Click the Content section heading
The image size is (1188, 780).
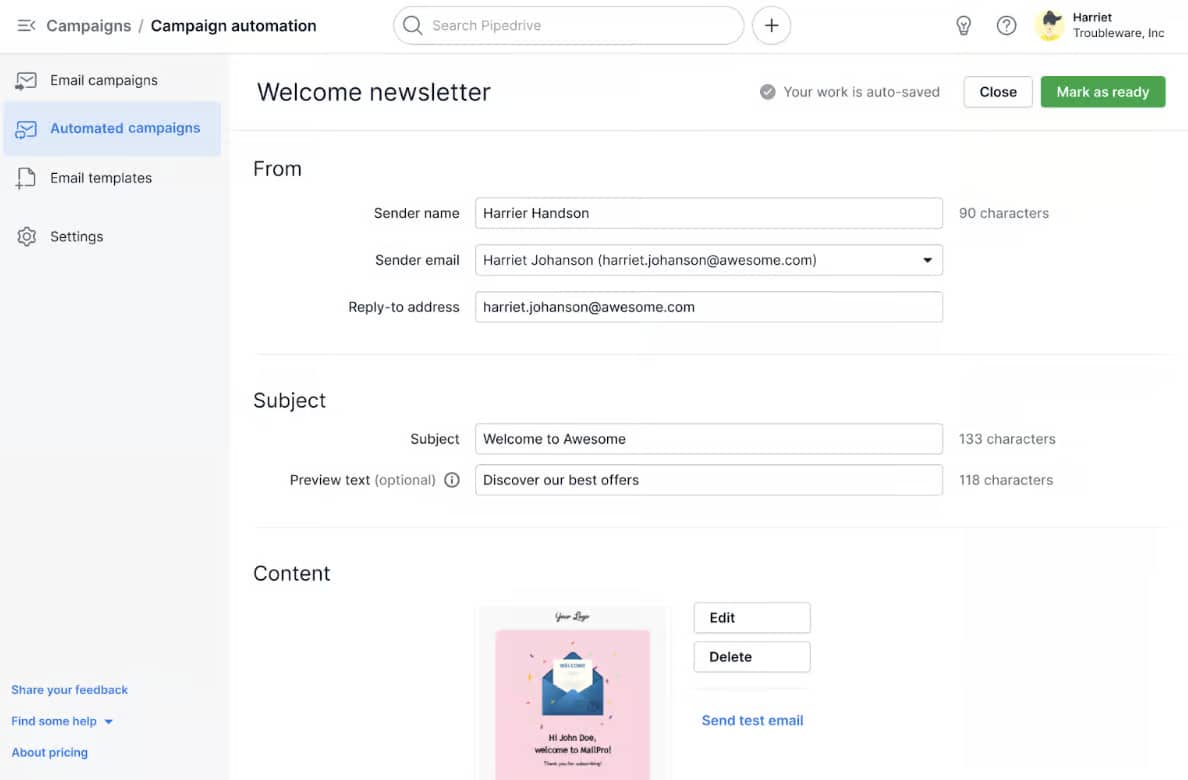pyautogui.click(x=292, y=573)
